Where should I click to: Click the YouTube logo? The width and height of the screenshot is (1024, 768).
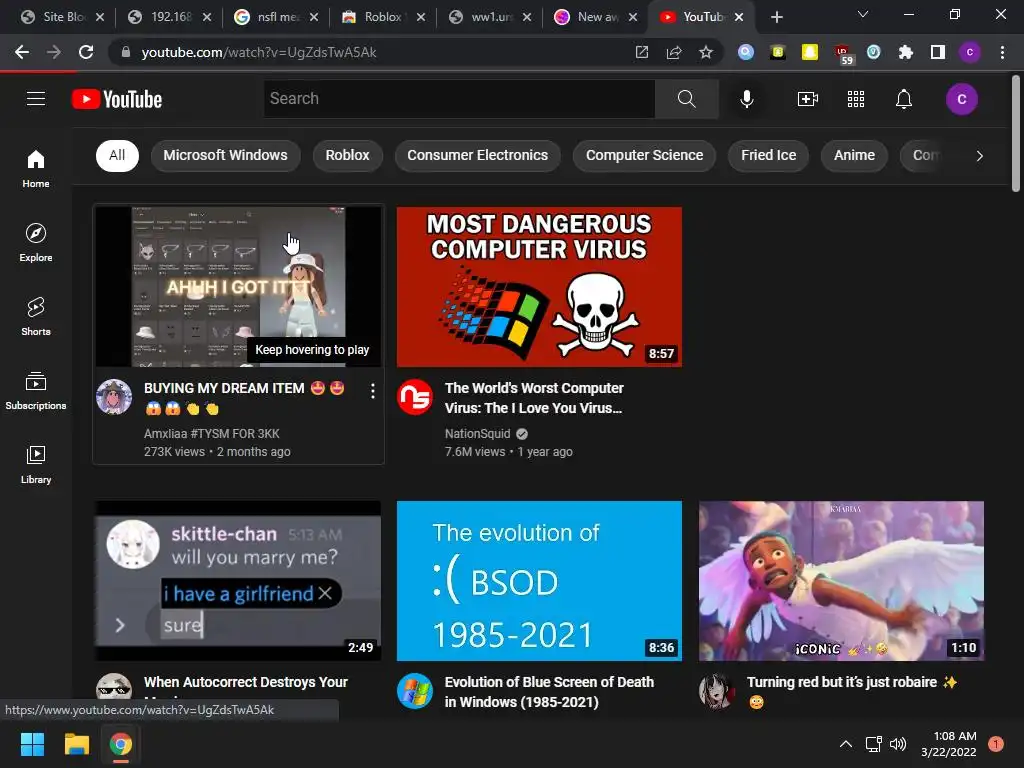(x=117, y=99)
